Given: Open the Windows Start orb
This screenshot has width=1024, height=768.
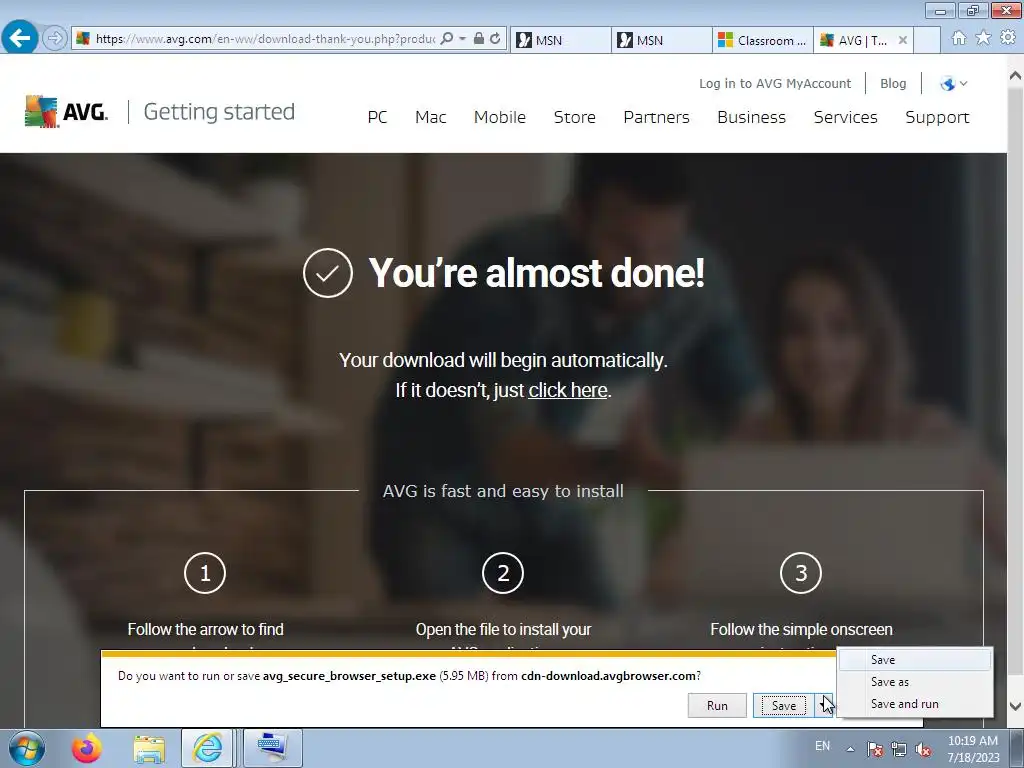Looking at the screenshot, I should coord(27,748).
